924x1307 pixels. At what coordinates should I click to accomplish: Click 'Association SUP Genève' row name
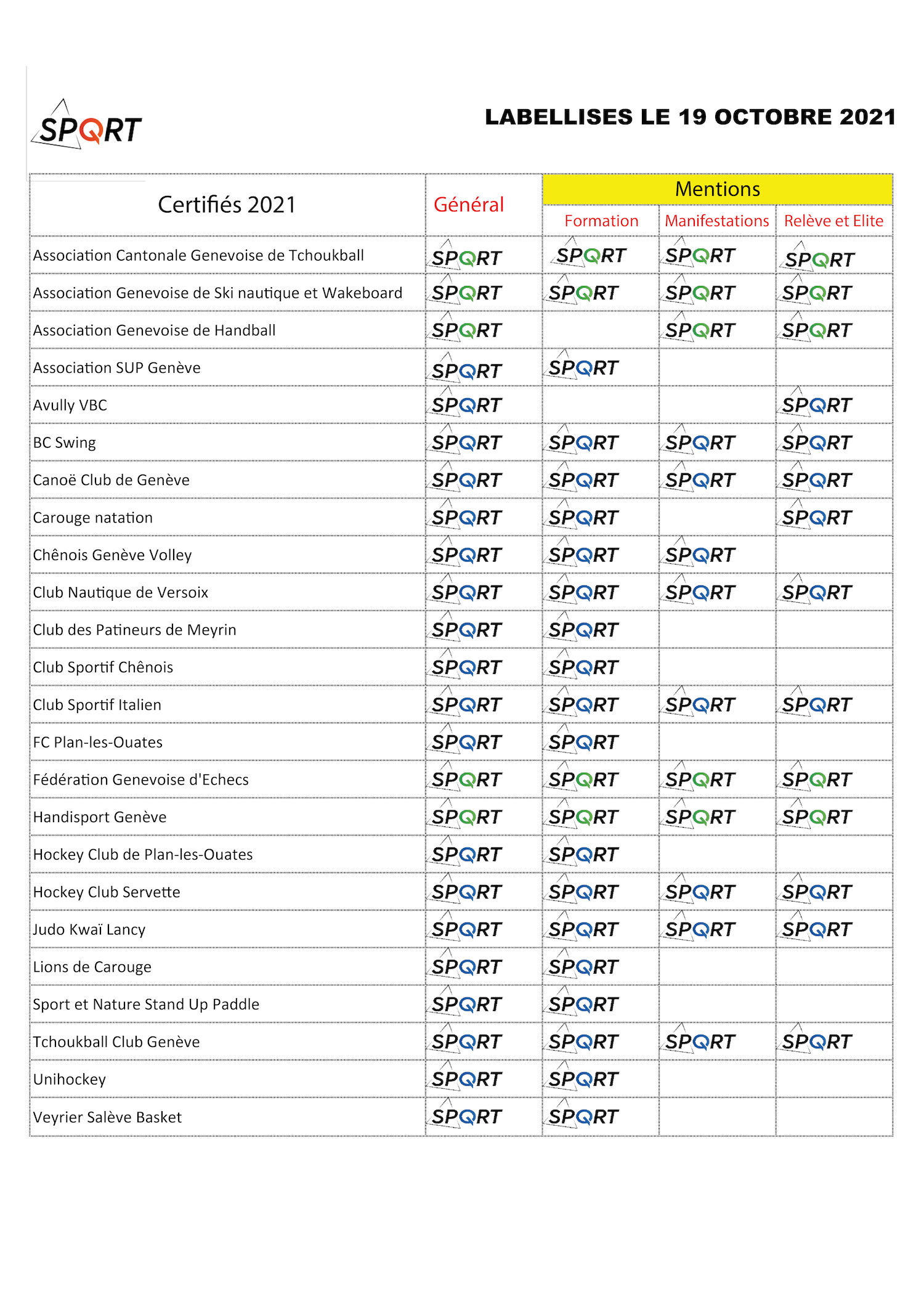[116, 368]
